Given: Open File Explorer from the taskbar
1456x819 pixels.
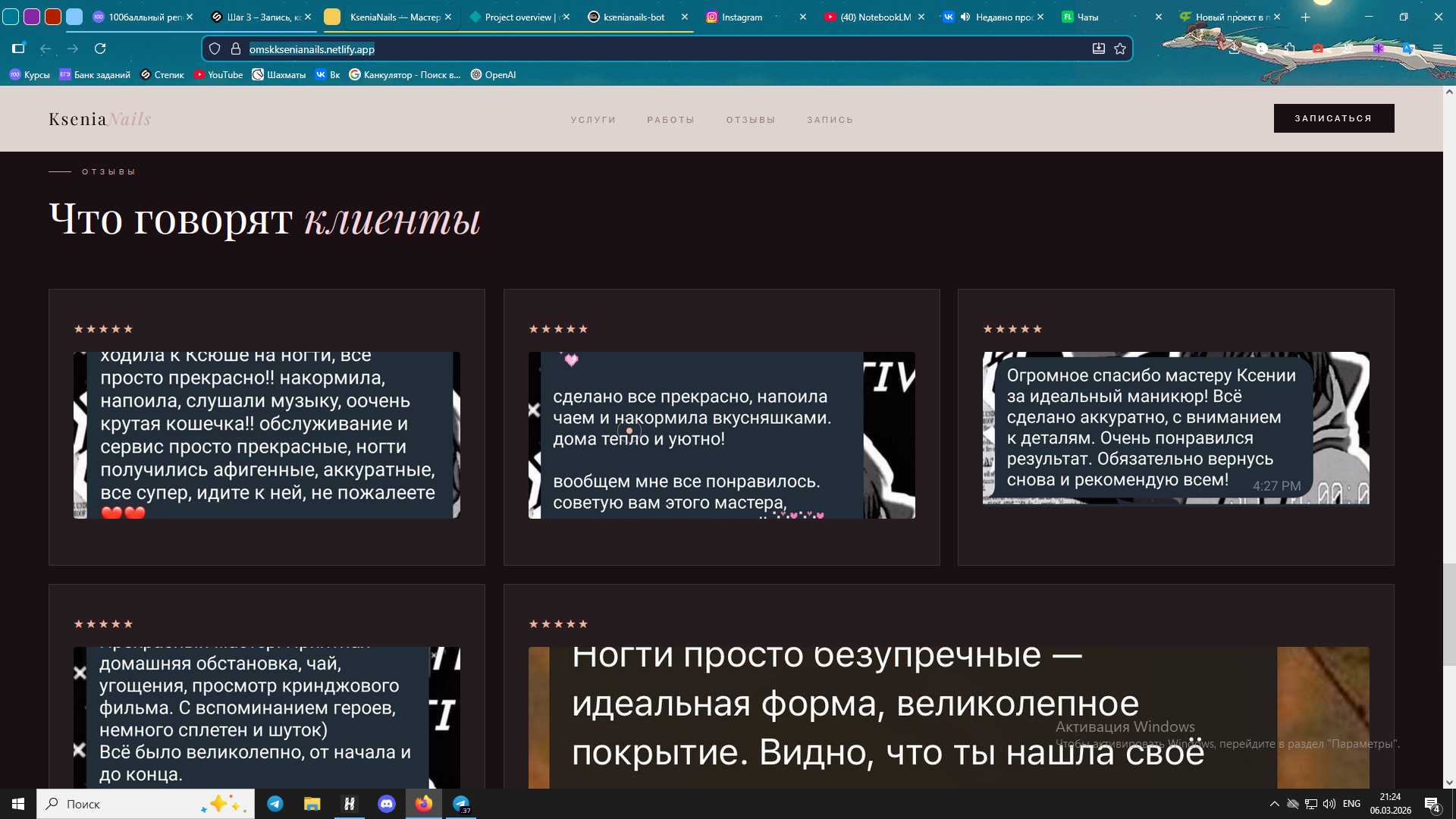Looking at the screenshot, I should coord(312,804).
